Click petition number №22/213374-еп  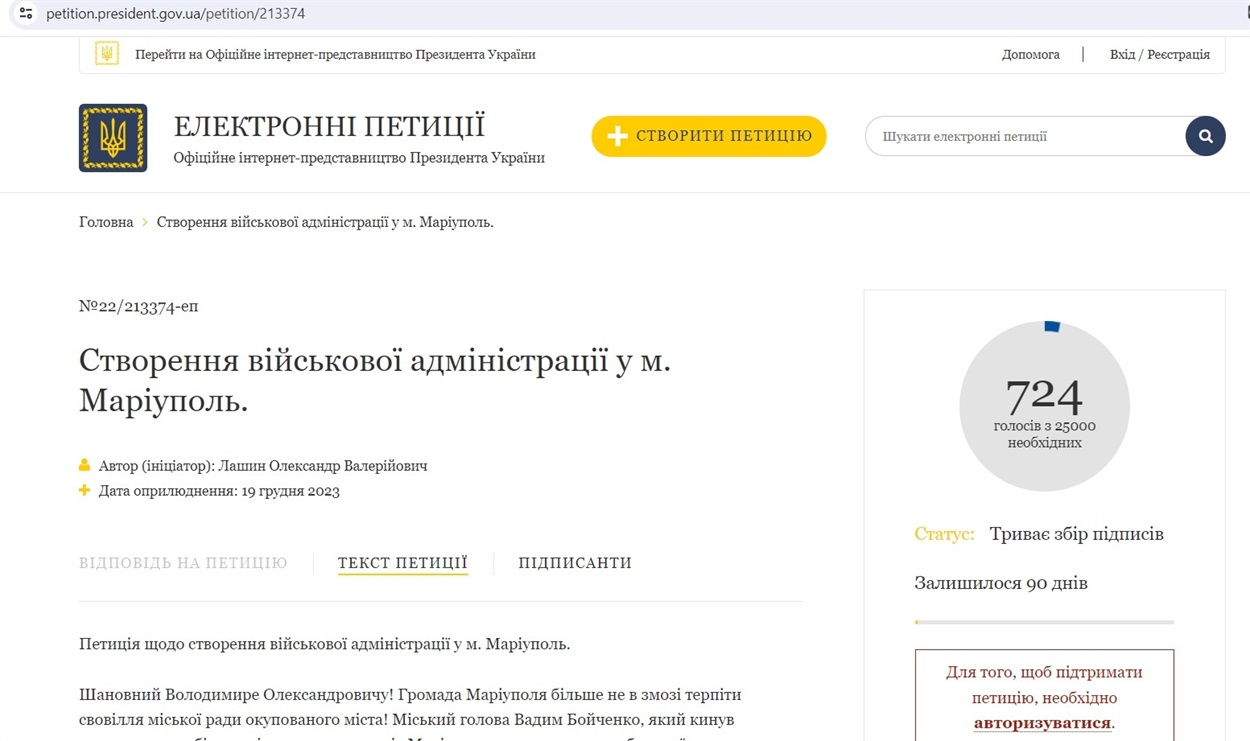138,306
